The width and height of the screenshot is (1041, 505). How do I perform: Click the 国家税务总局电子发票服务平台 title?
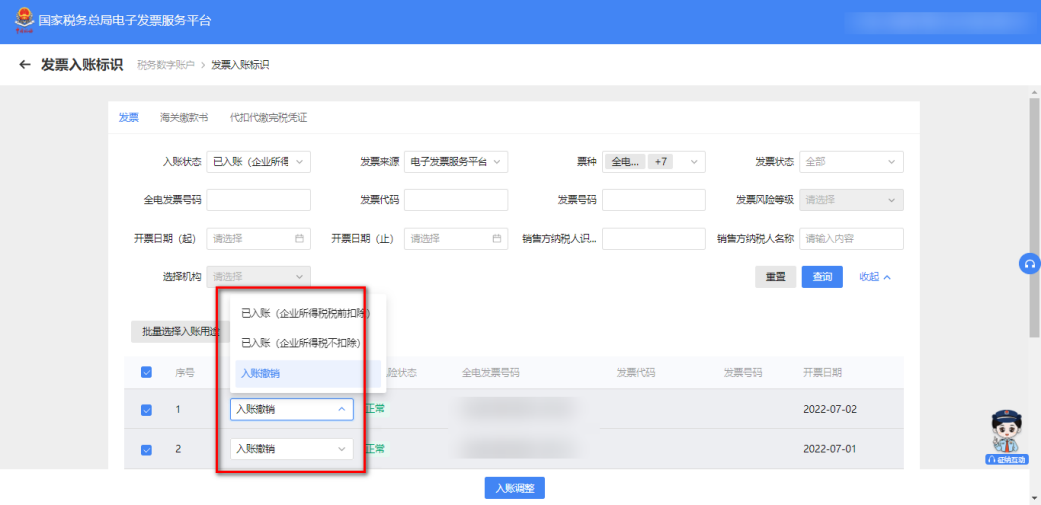125,21
